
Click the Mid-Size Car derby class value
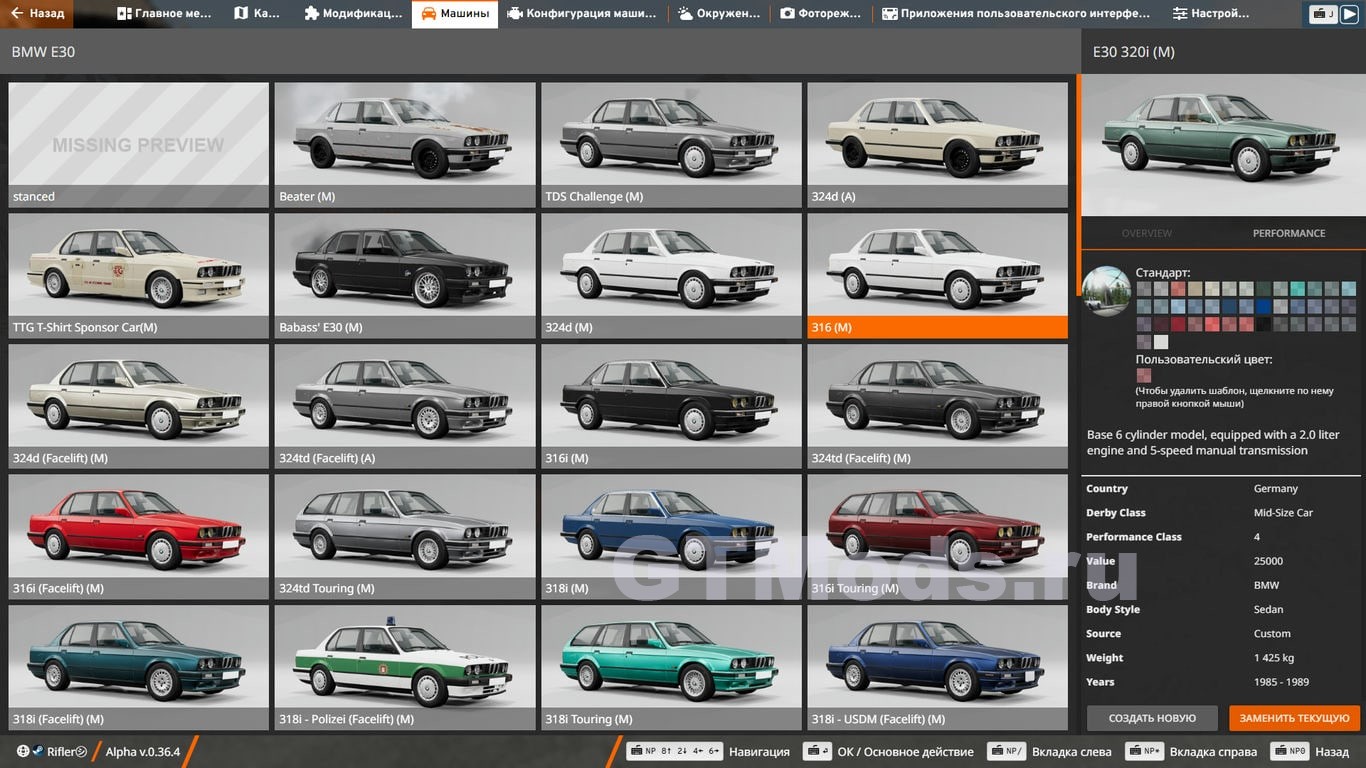1283,512
